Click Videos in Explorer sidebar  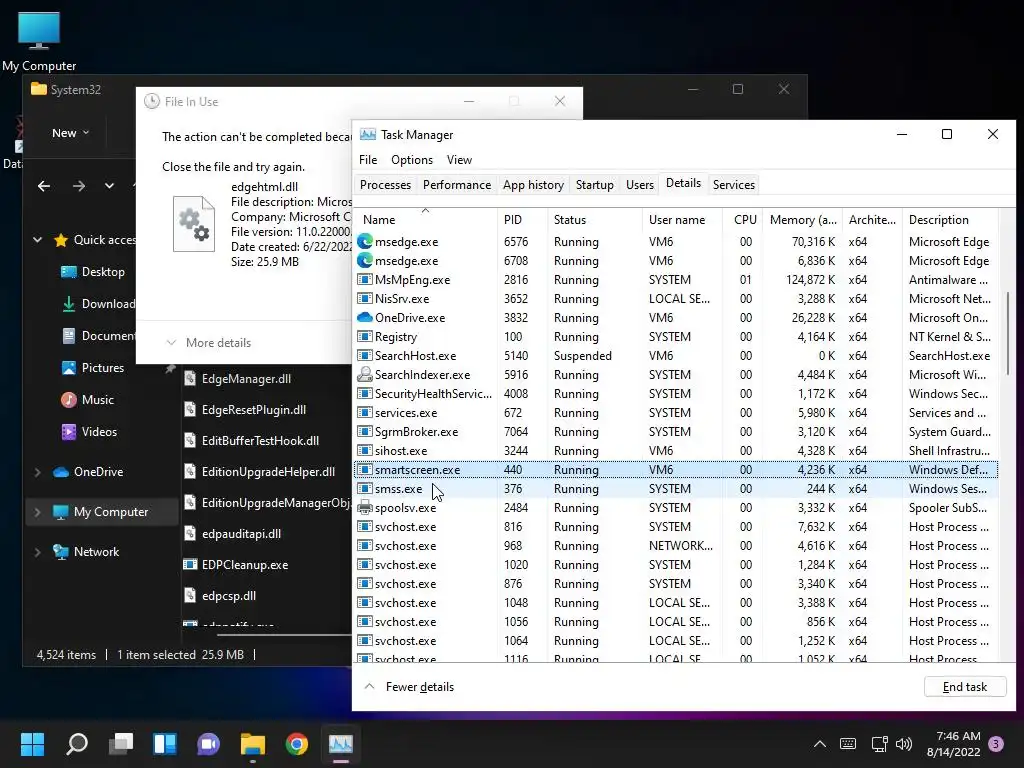89,432
